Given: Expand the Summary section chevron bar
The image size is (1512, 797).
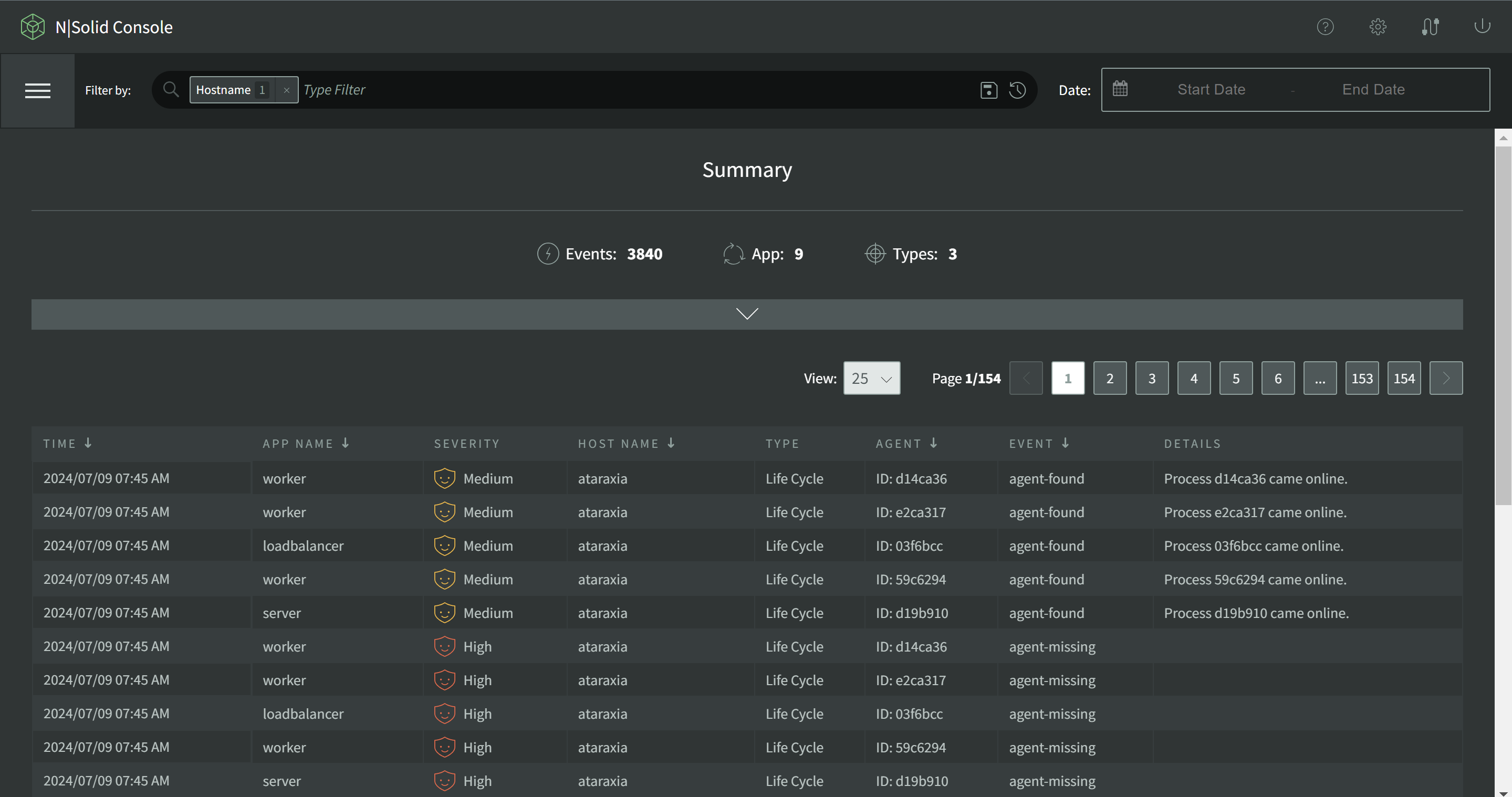Looking at the screenshot, I should coord(747,314).
